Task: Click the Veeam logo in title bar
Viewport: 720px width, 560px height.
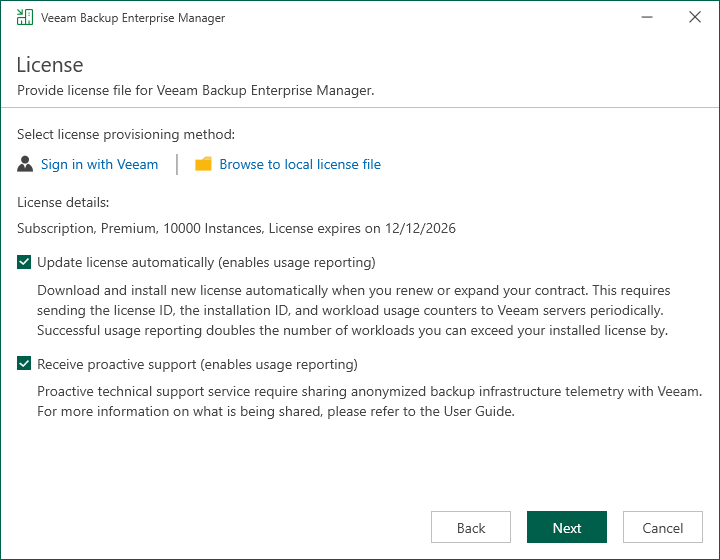Action: coord(25,18)
